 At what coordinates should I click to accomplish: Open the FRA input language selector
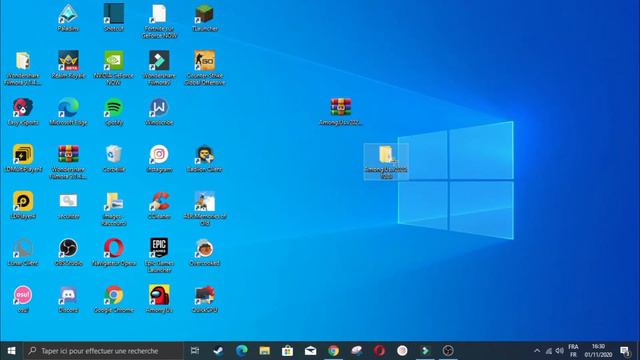point(573,351)
